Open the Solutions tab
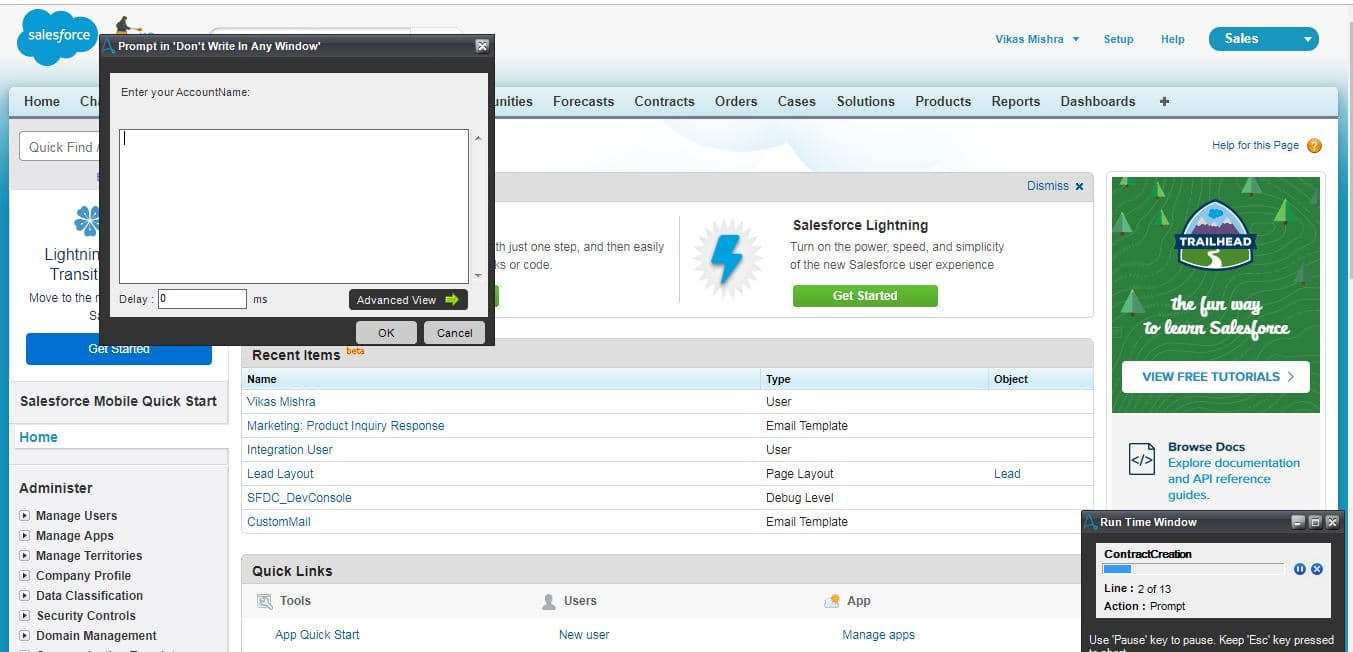Viewport: 1353px width, 652px height. (x=866, y=101)
